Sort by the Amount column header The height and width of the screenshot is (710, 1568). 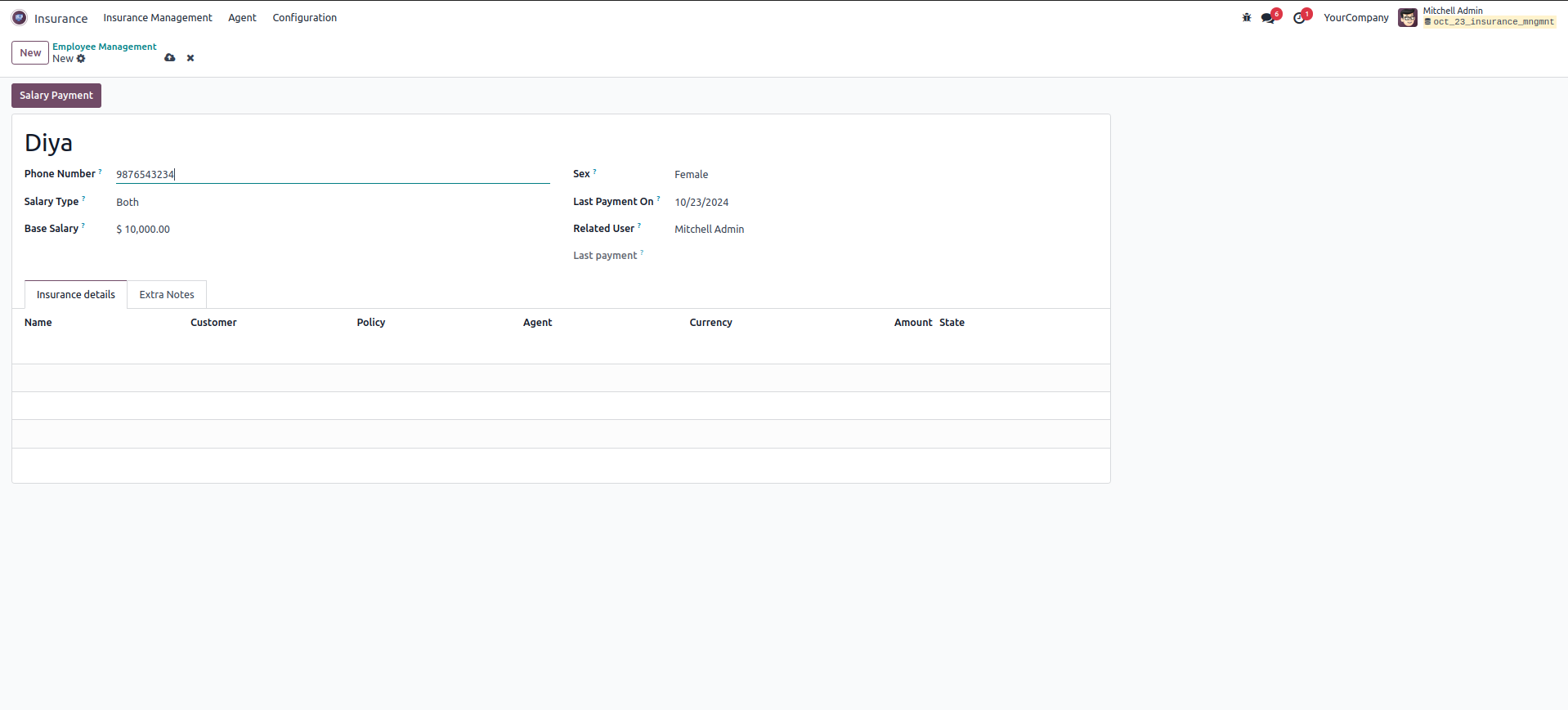coord(913,323)
